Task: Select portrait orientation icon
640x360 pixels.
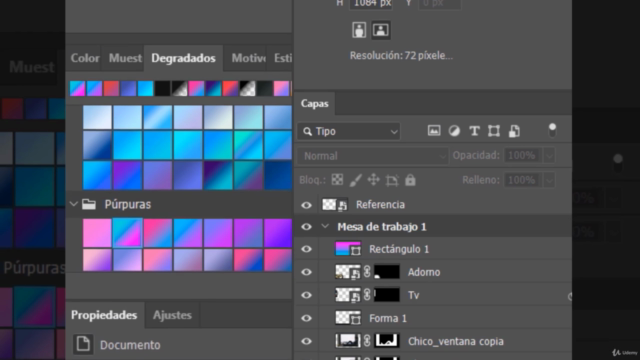Action: click(359, 30)
